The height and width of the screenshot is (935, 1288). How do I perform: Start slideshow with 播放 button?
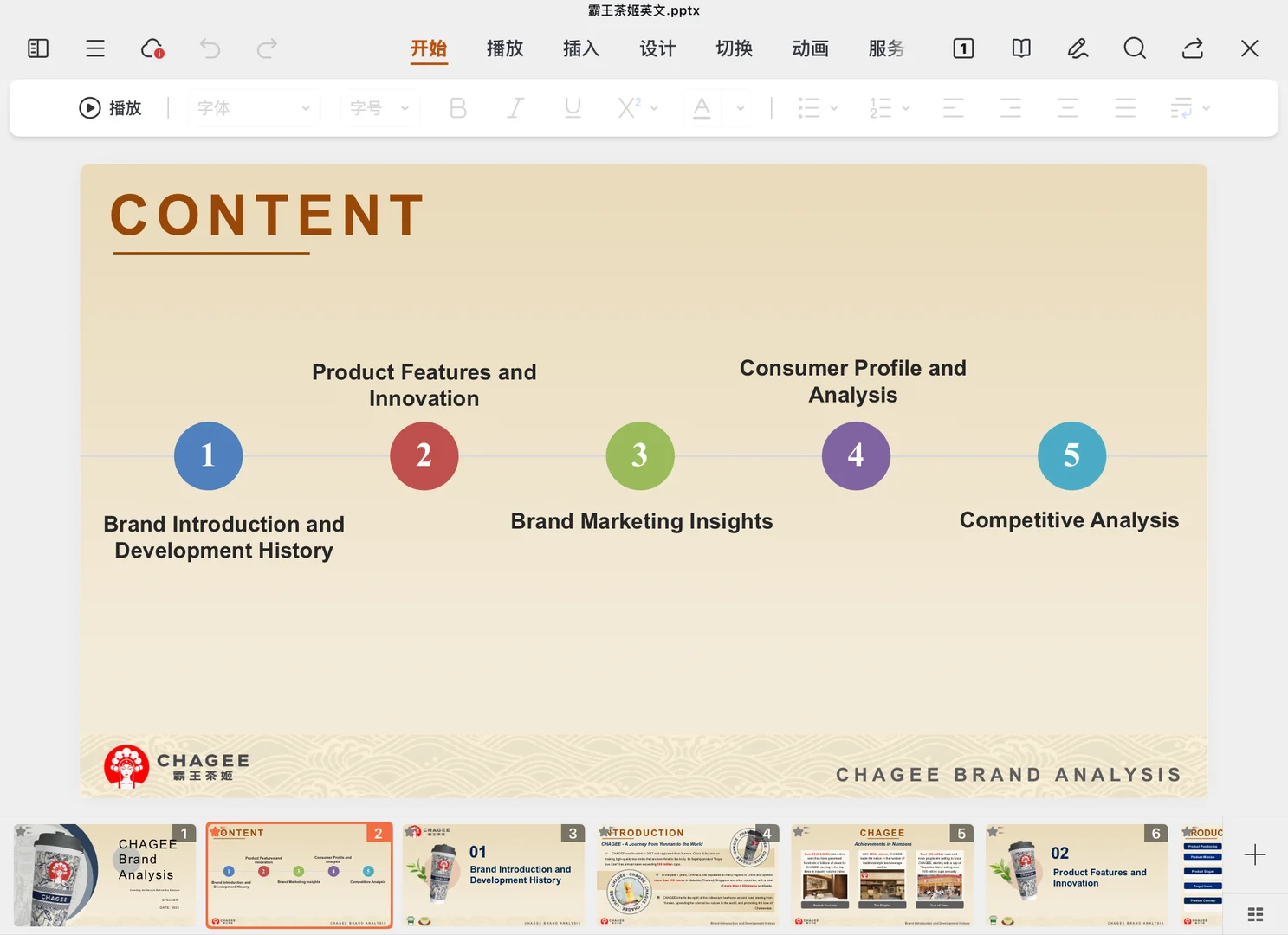coord(110,108)
